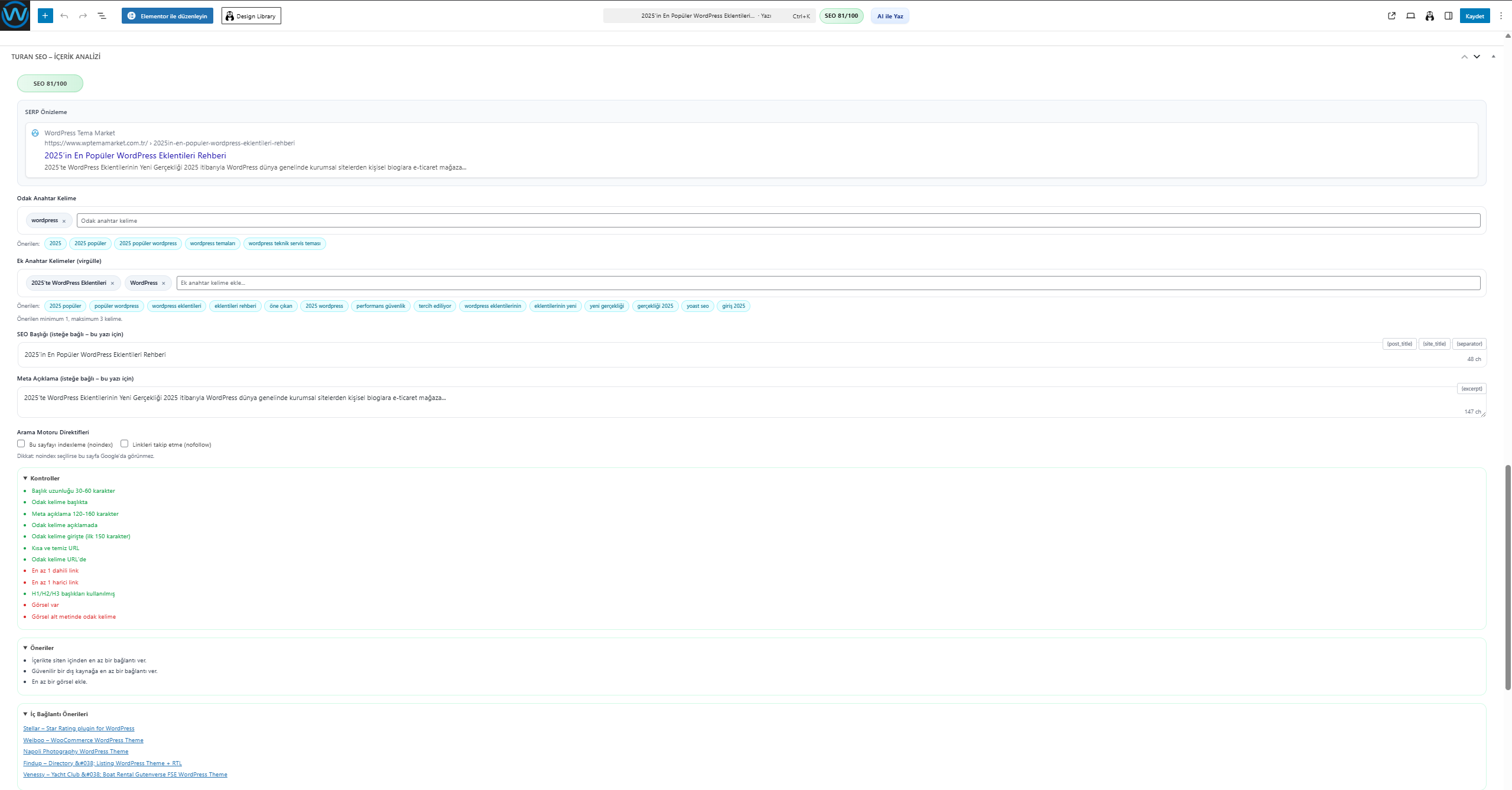1512x790 pixels.
Task: Open the document overview list icon
Action: click(x=102, y=16)
